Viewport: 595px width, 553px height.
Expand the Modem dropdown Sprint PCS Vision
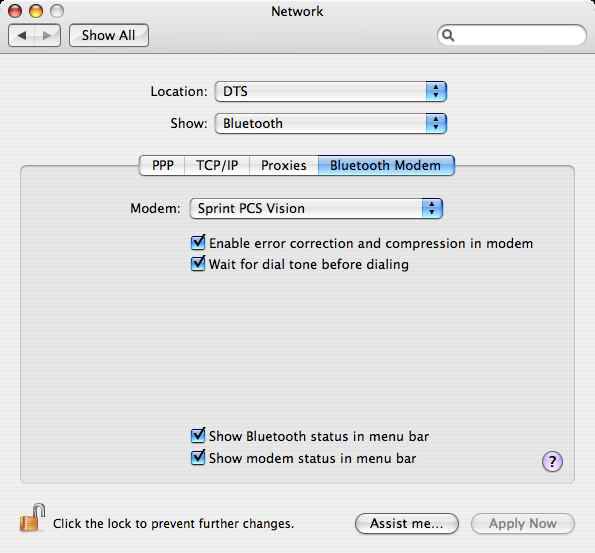[x=316, y=208]
